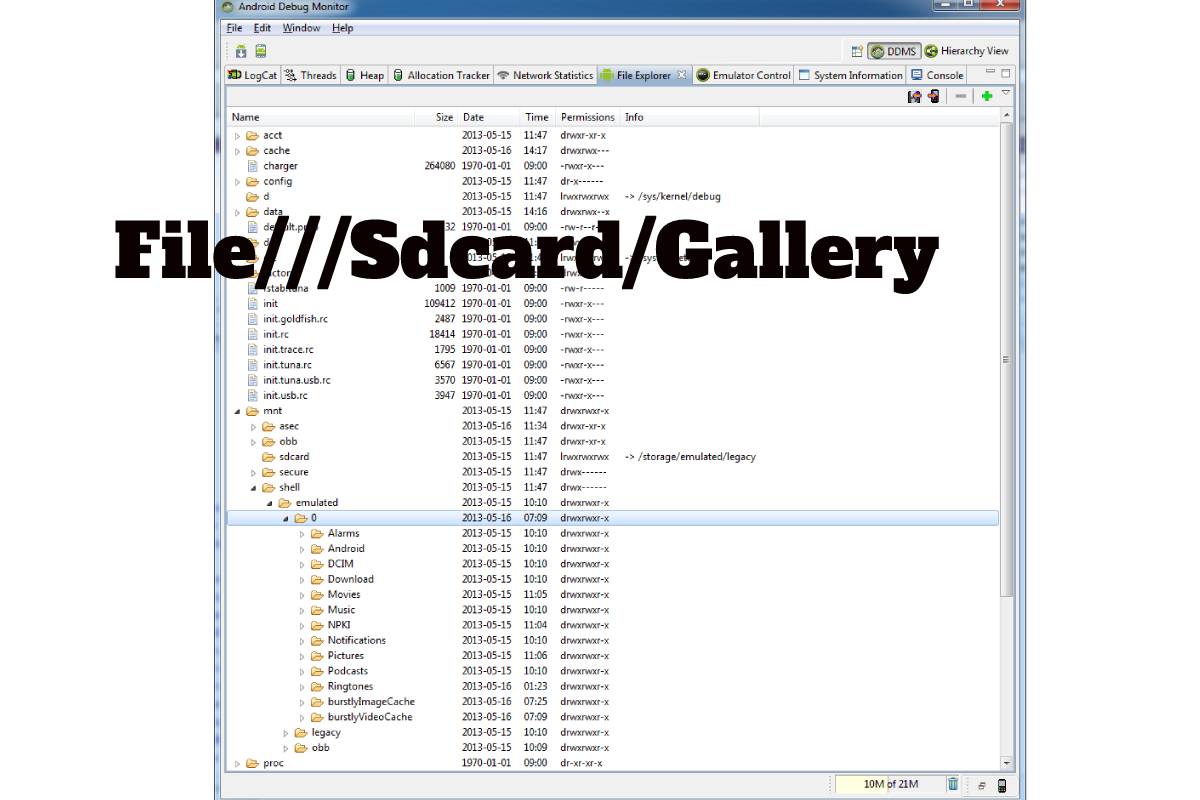1200x800 pixels.
Task: Collapse the emulated folder
Action: [x=270, y=503]
